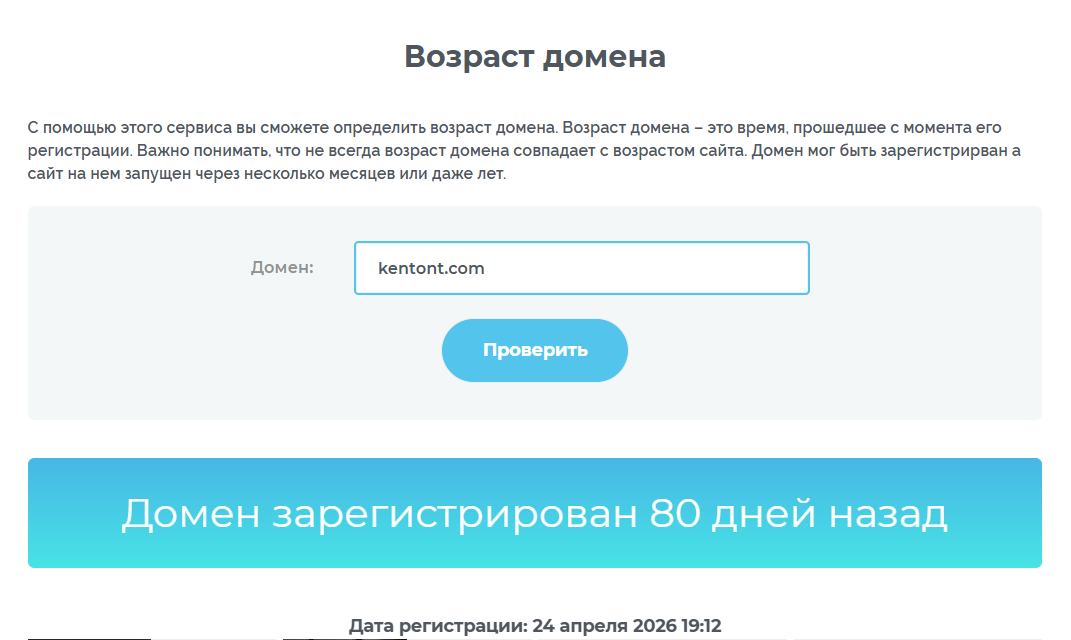
Task: Click the Возраст домена page heading
Action: (x=535, y=56)
